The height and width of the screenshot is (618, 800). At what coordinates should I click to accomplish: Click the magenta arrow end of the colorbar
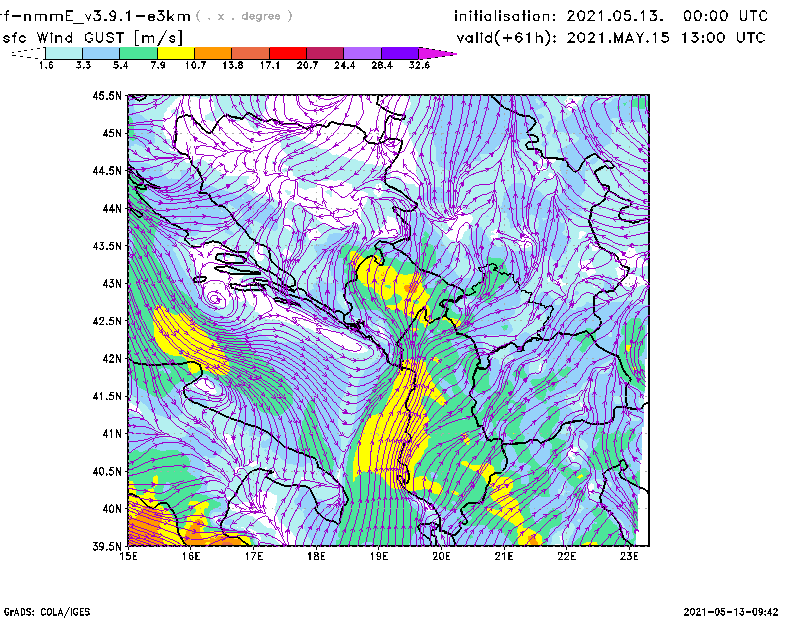(x=437, y=53)
